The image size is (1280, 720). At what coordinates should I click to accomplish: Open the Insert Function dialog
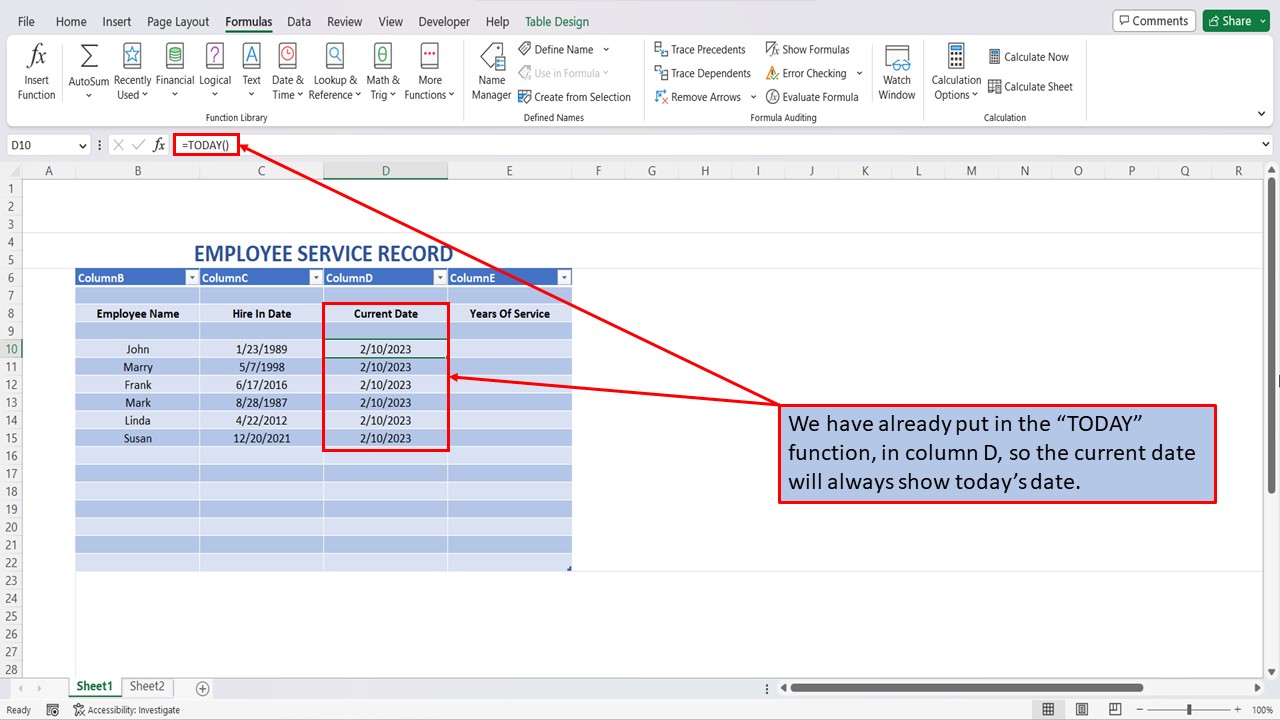(36, 68)
